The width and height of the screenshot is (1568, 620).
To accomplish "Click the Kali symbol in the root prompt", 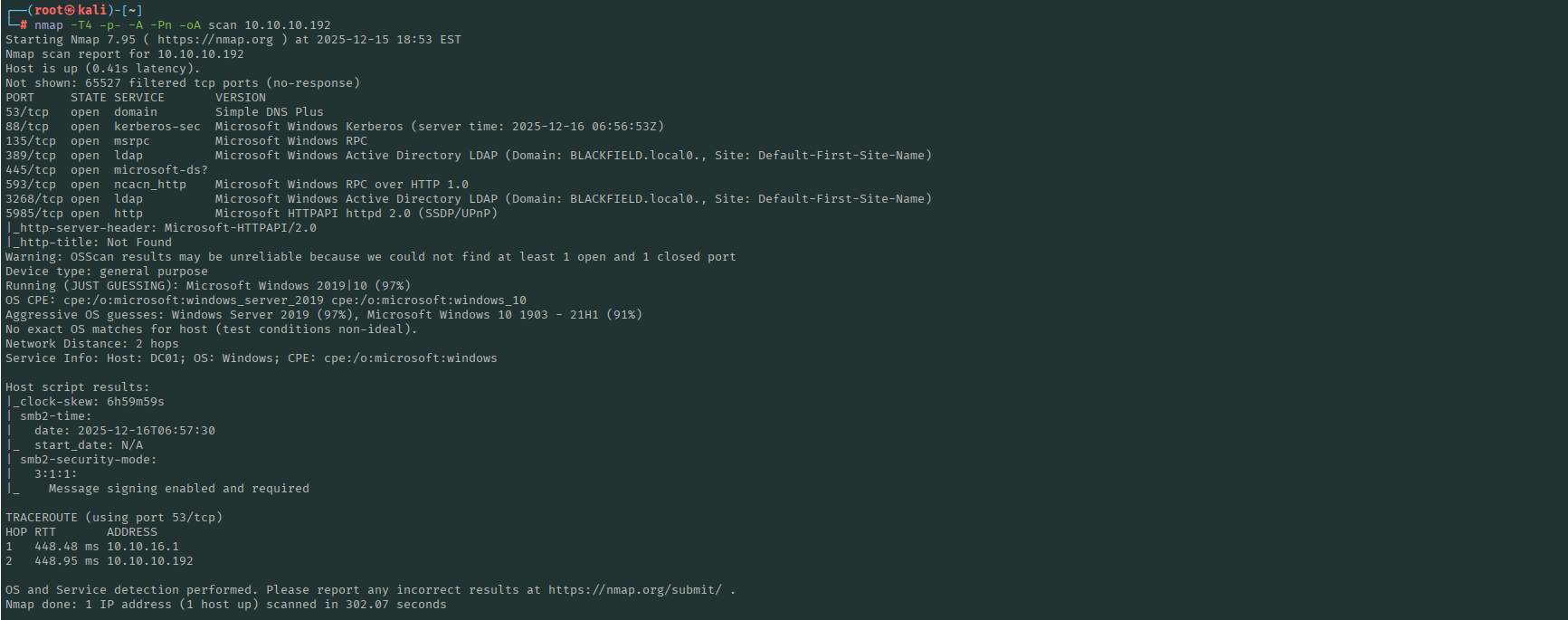I will [x=71, y=10].
